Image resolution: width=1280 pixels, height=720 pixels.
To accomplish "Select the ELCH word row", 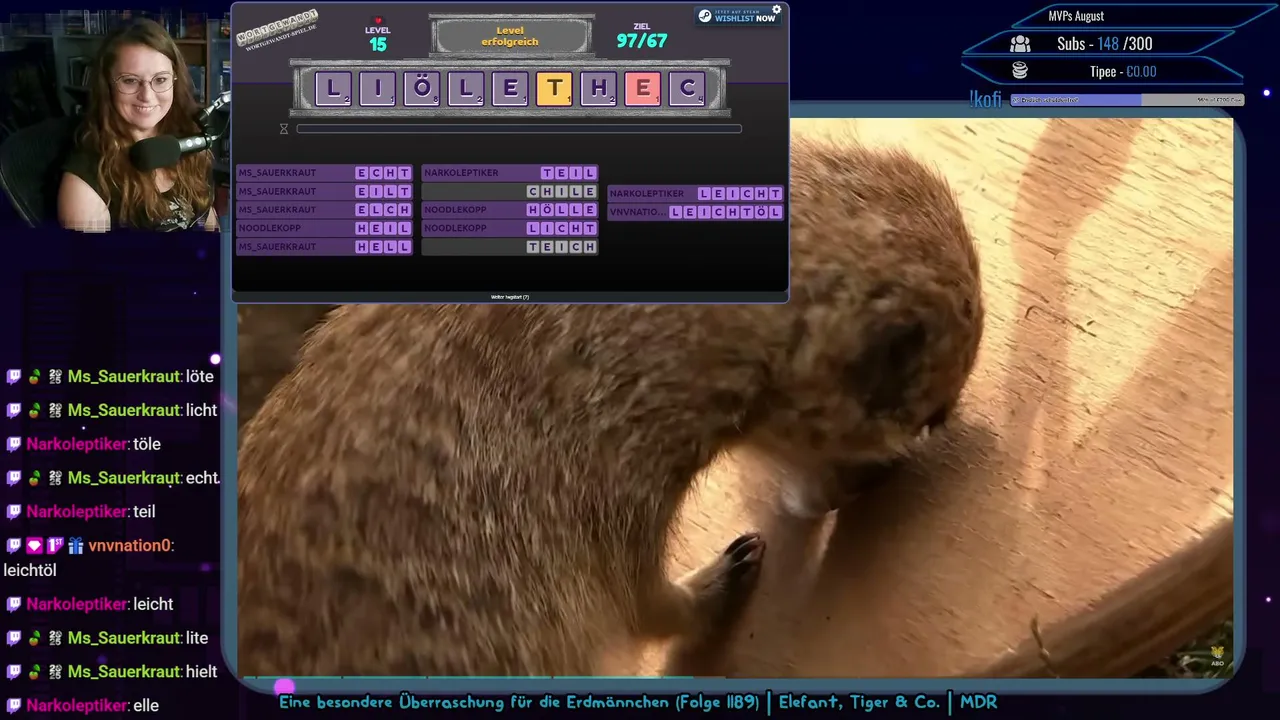I will tap(324, 210).
